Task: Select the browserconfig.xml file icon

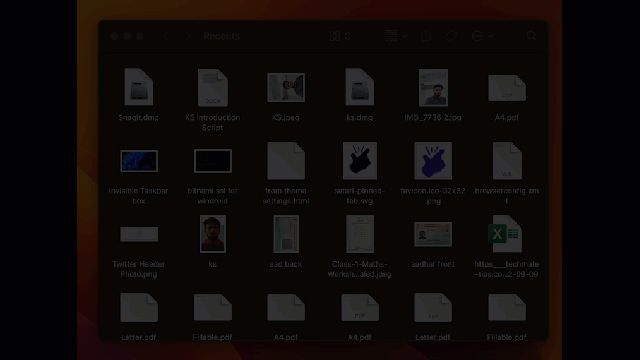Action: pyautogui.click(x=507, y=161)
